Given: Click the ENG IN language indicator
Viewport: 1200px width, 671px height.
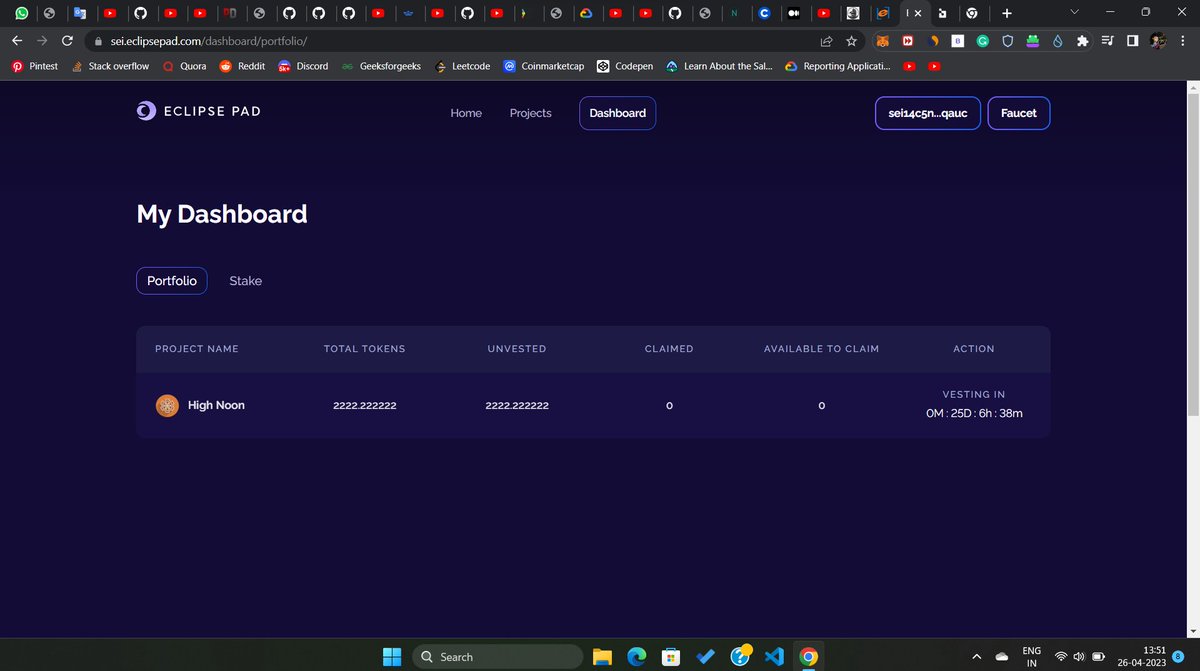Looking at the screenshot, I should tap(1032, 656).
